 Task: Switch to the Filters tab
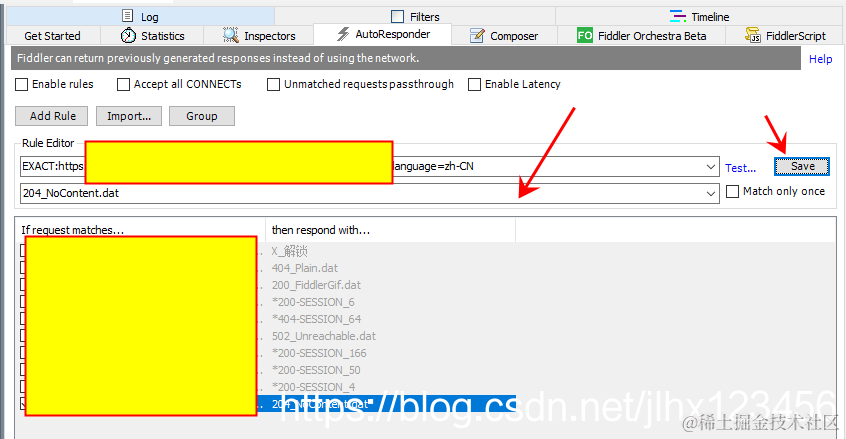pos(415,16)
